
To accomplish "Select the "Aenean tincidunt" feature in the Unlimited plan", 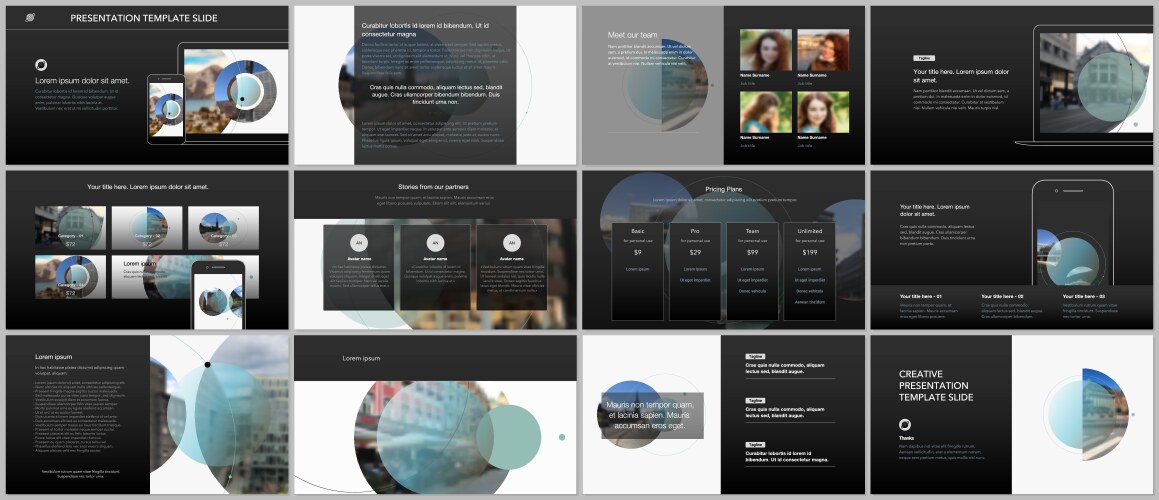I will (x=809, y=302).
